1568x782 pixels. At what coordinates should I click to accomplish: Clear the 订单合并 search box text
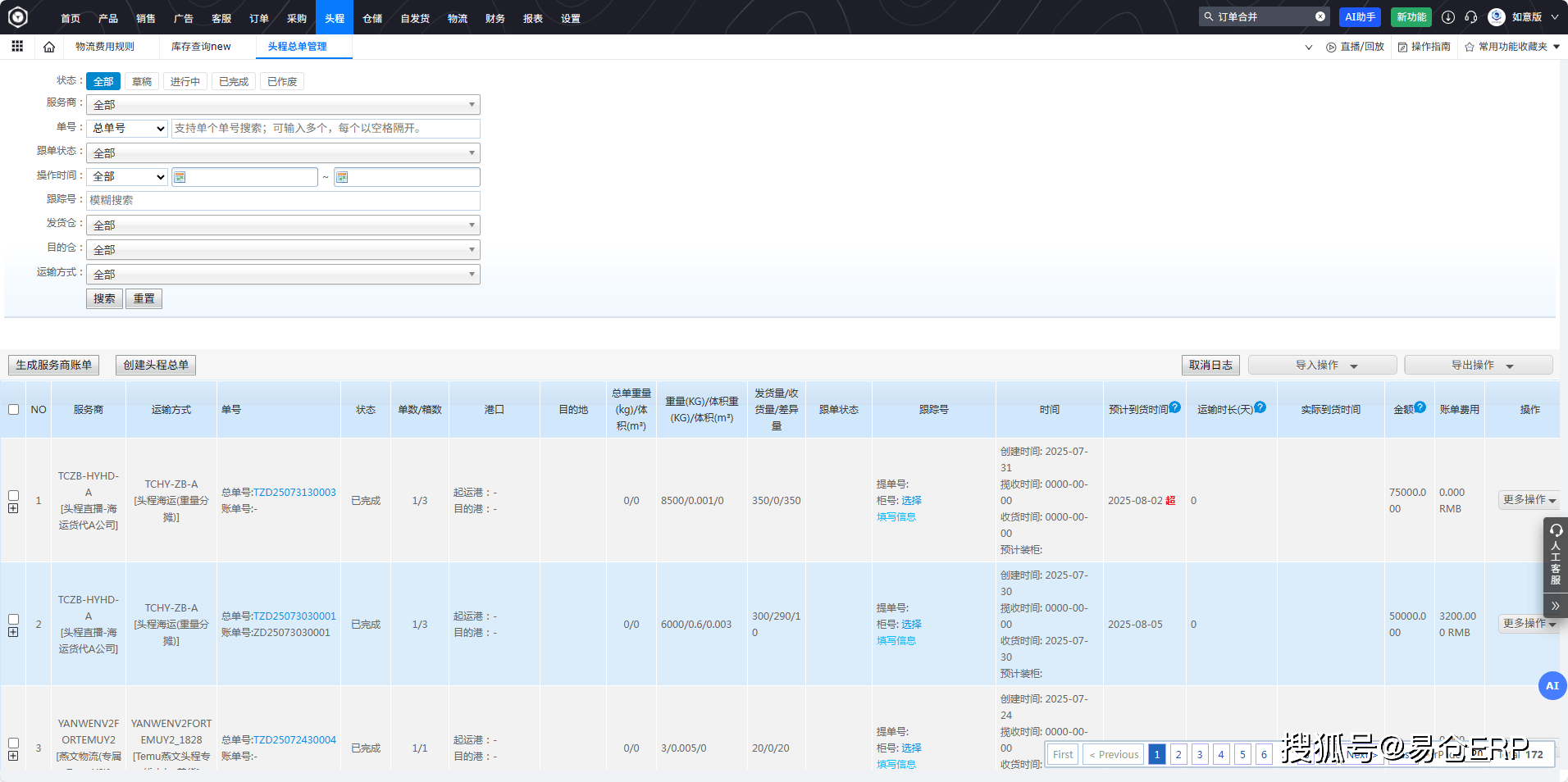click(1320, 16)
